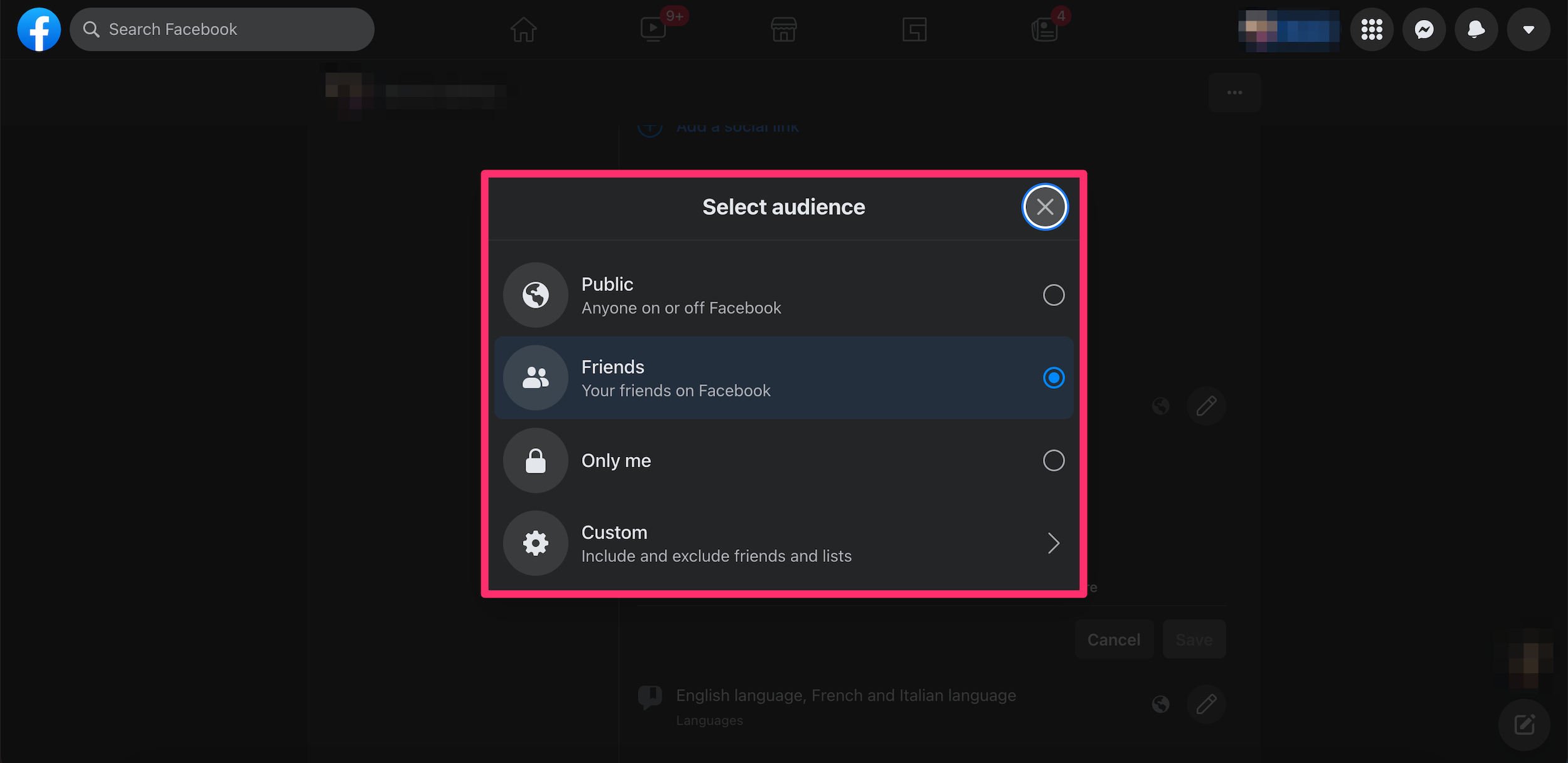Screen dimensions: 1568x763
Task: Click the dropdown arrow in top bar
Action: (x=1529, y=29)
